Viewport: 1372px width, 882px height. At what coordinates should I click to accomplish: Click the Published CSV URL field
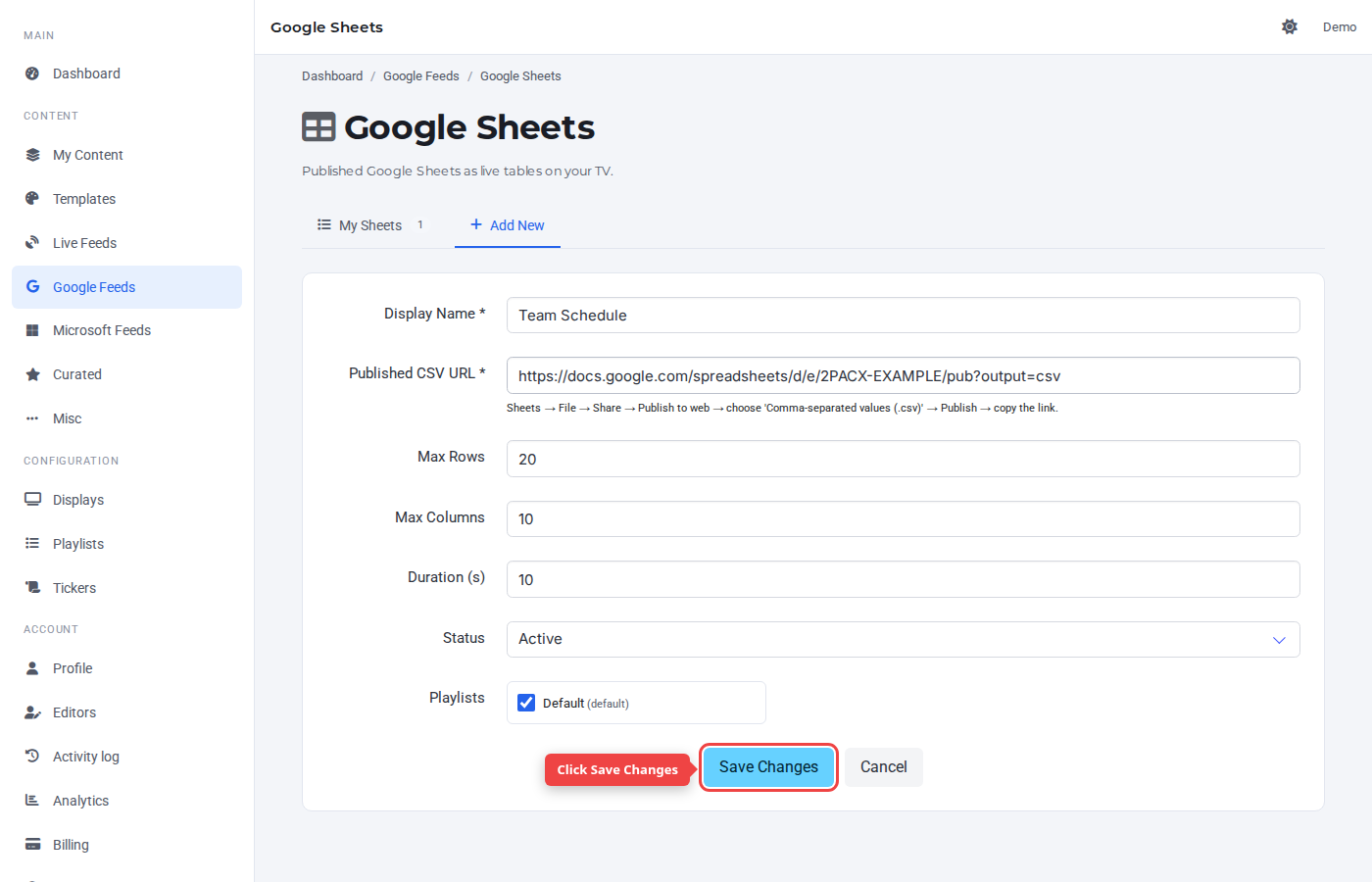pos(903,375)
